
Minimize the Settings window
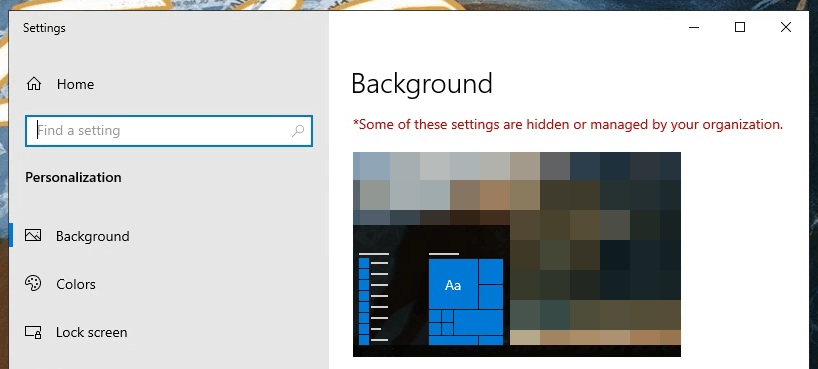[x=694, y=27]
